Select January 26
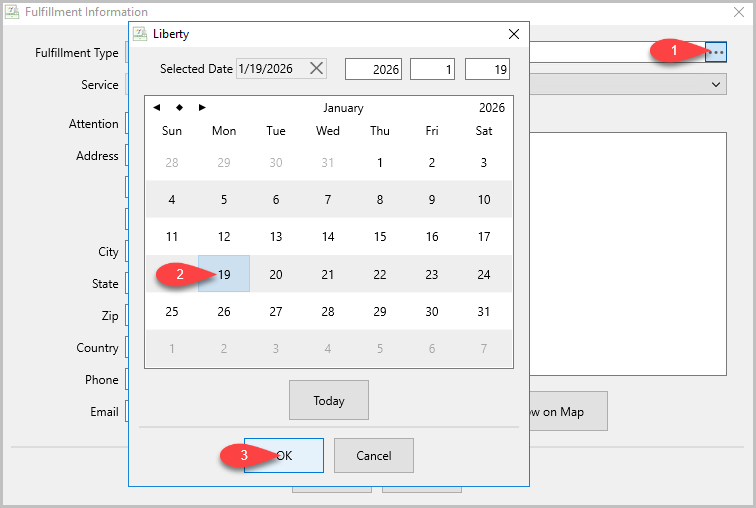Image resolution: width=756 pixels, height=508 pixels. pos(224,311)
